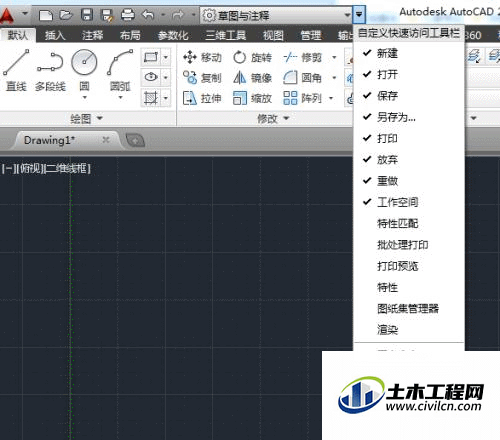Viewport: 500px width, 440px height.
Task: Open the AutoCAD application menu logo
Action: click(x=7, y=15)
